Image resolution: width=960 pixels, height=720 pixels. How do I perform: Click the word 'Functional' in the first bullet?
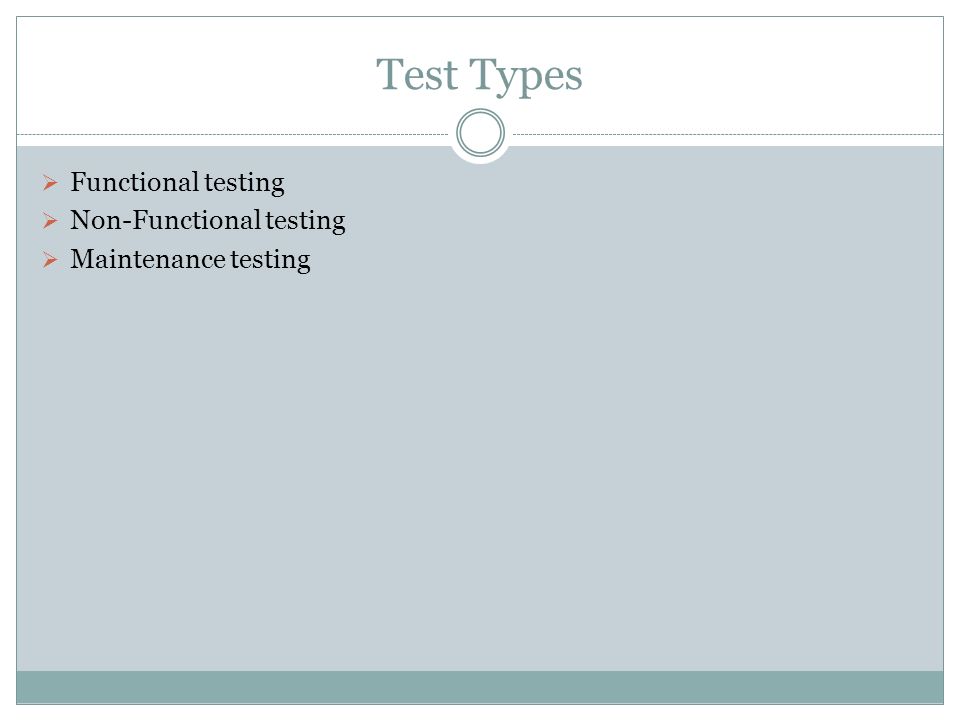tap(135, 182)
